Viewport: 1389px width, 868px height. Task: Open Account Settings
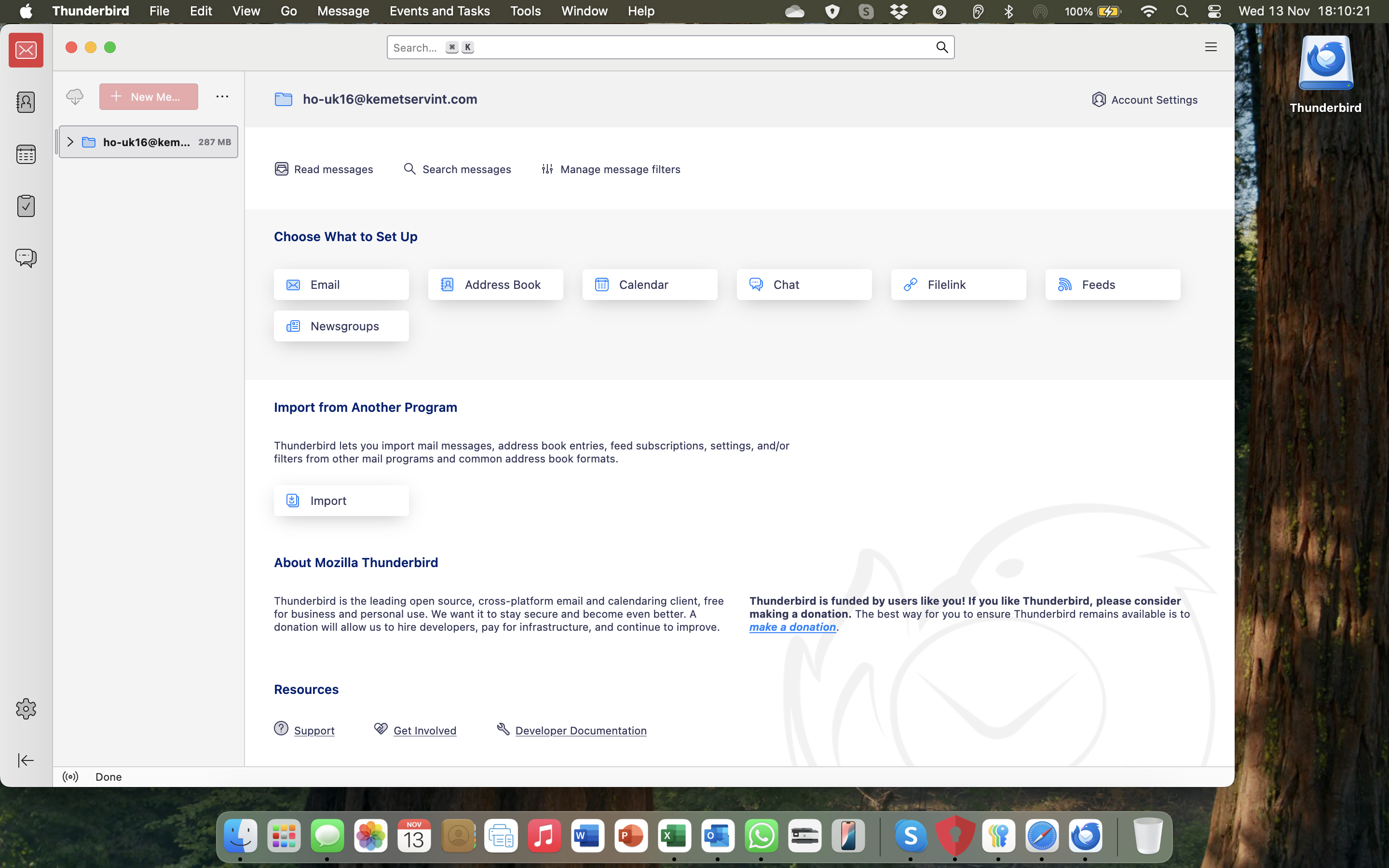[1144, 99]
